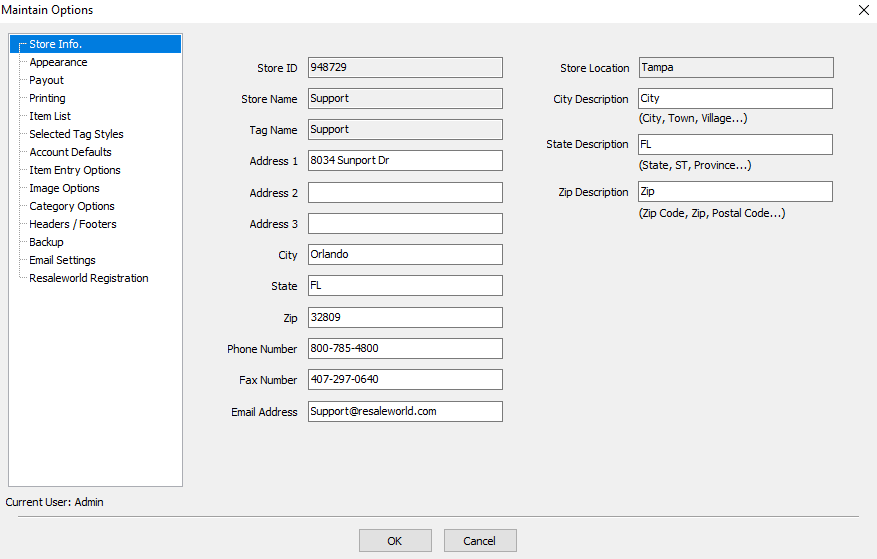
Task: Show the Category Options page
Action: [71, 206]
